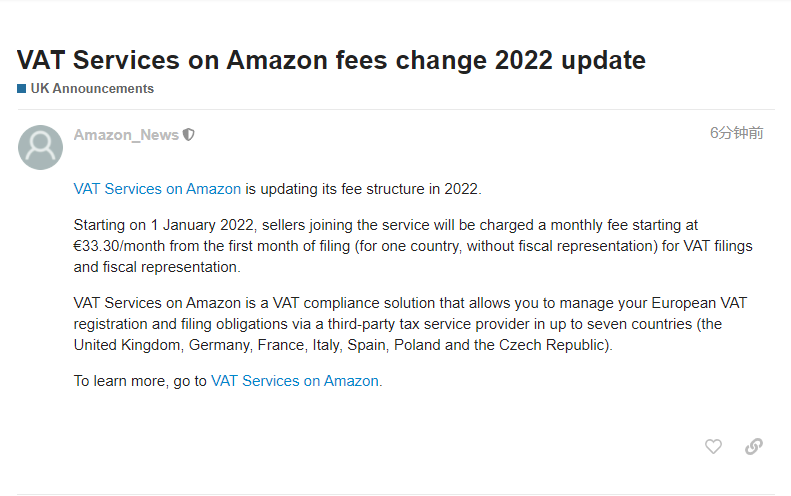Open the VAT Services link in the opening sentence
This screenshot has width=791, height=496.
pyautogui.click(x=157, y=188)
